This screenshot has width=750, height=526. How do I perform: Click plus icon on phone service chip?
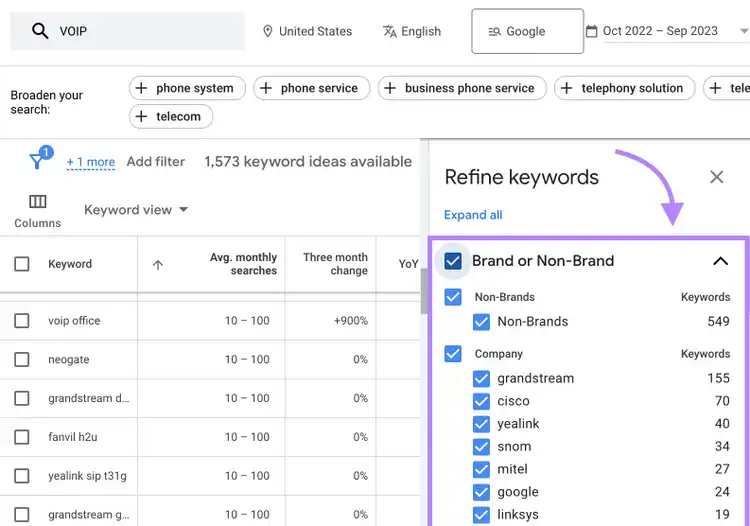pos(266,88)
